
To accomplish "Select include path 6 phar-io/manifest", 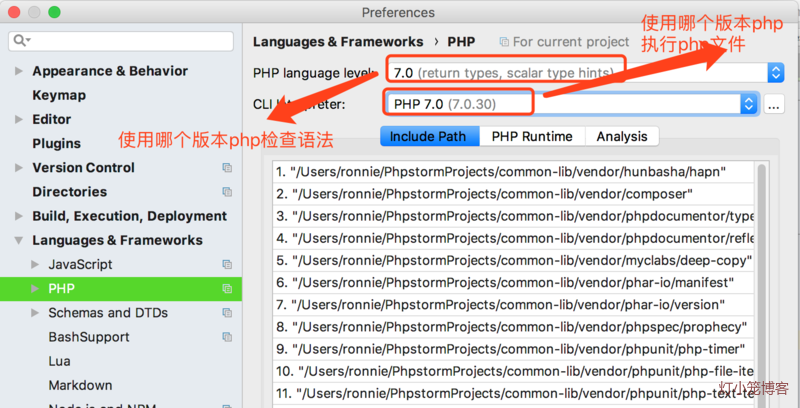I will click(x=514, y=283).
